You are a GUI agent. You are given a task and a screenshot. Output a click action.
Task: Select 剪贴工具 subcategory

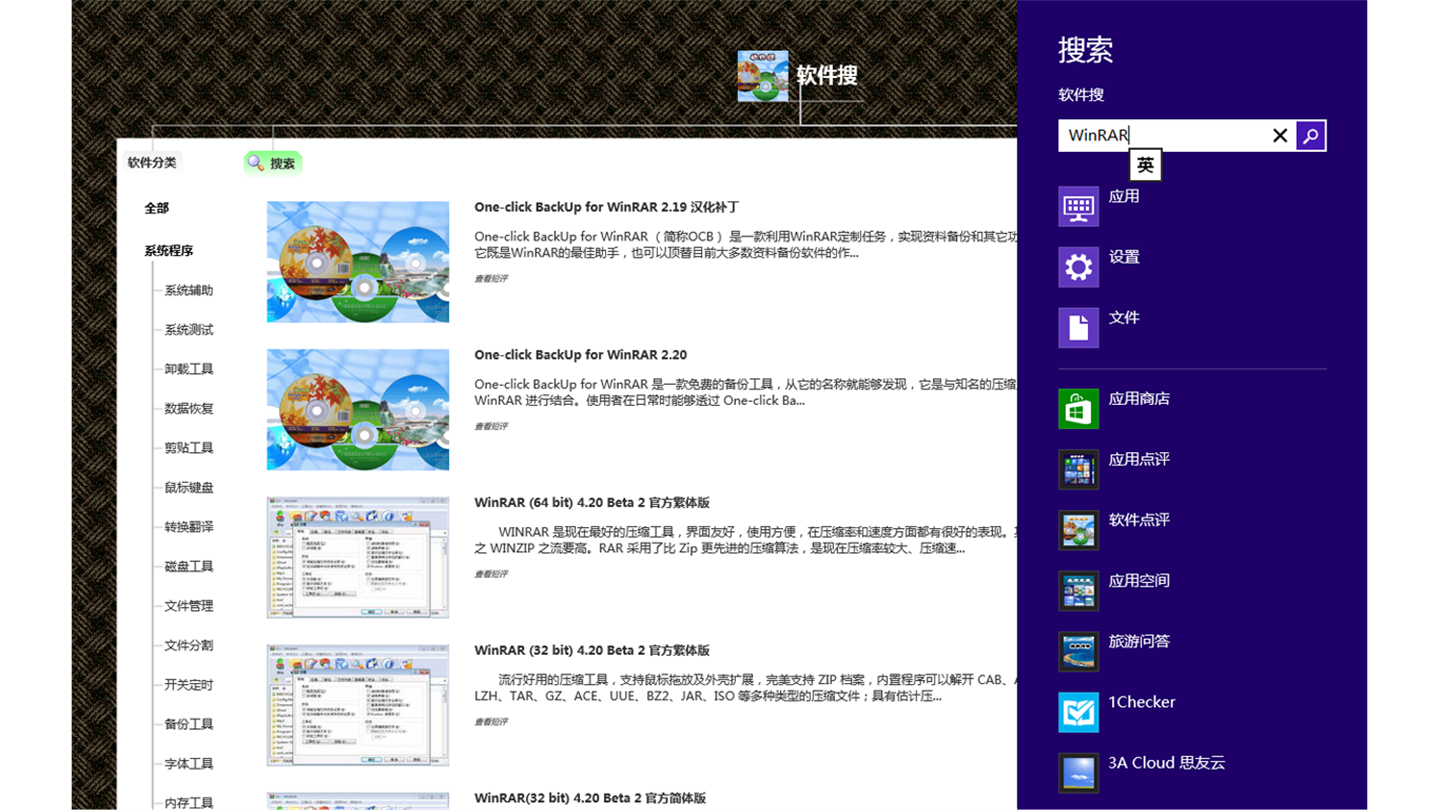click(189, 448)
